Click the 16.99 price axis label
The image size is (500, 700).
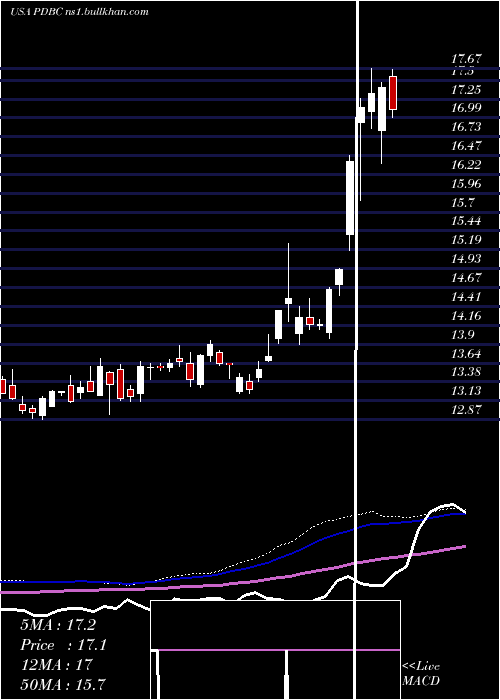[466, 108]
